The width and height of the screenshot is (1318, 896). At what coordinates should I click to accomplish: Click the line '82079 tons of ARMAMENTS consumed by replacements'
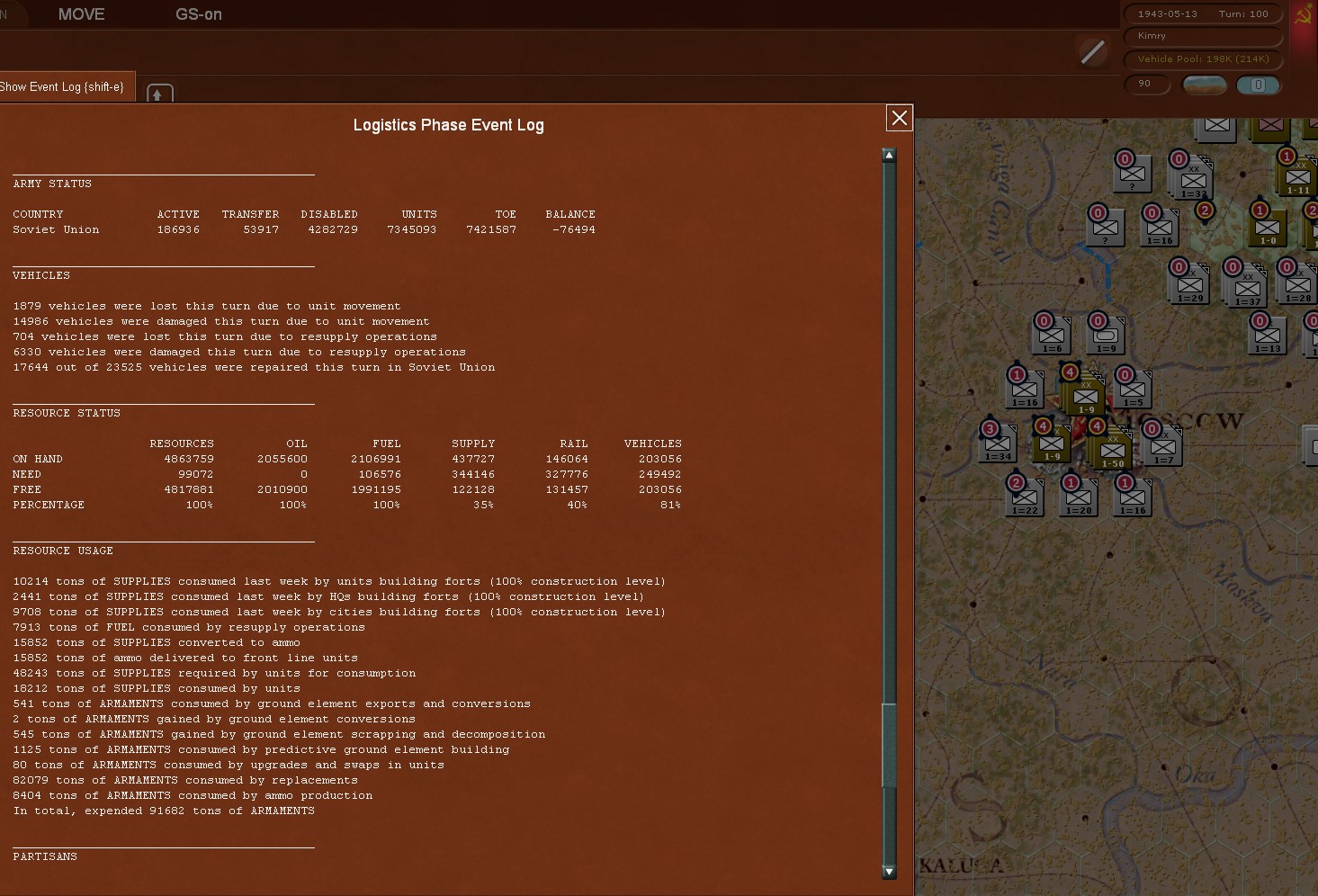click(x=185, y=780)
